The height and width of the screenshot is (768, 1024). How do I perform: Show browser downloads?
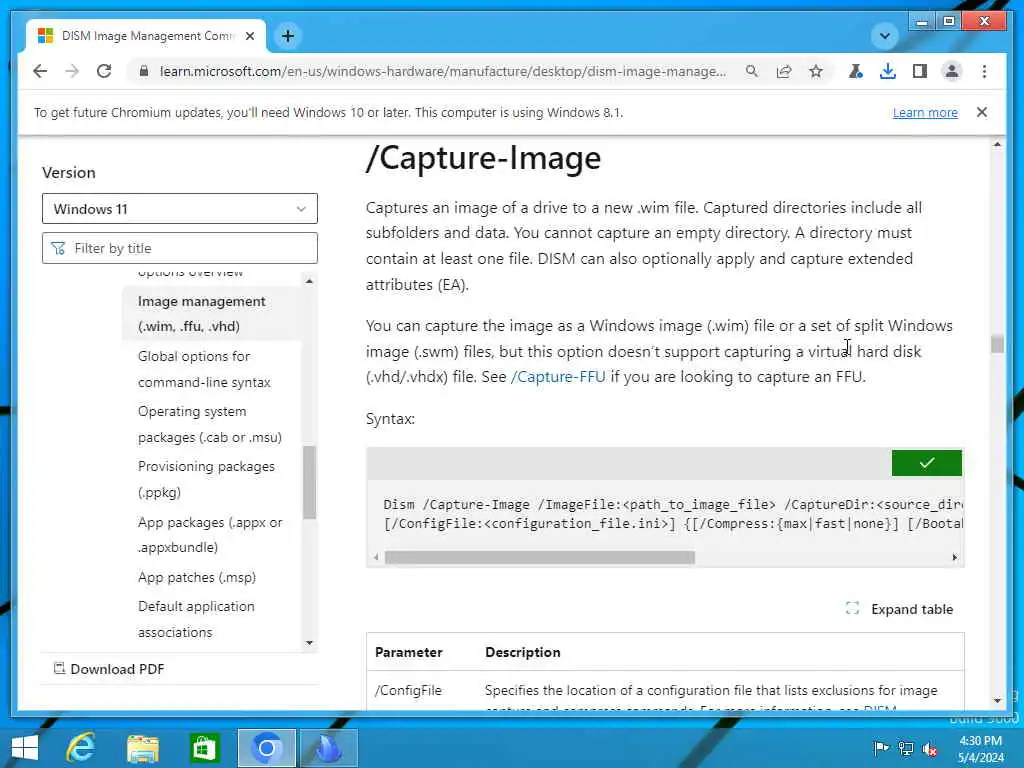click(888, 71)
